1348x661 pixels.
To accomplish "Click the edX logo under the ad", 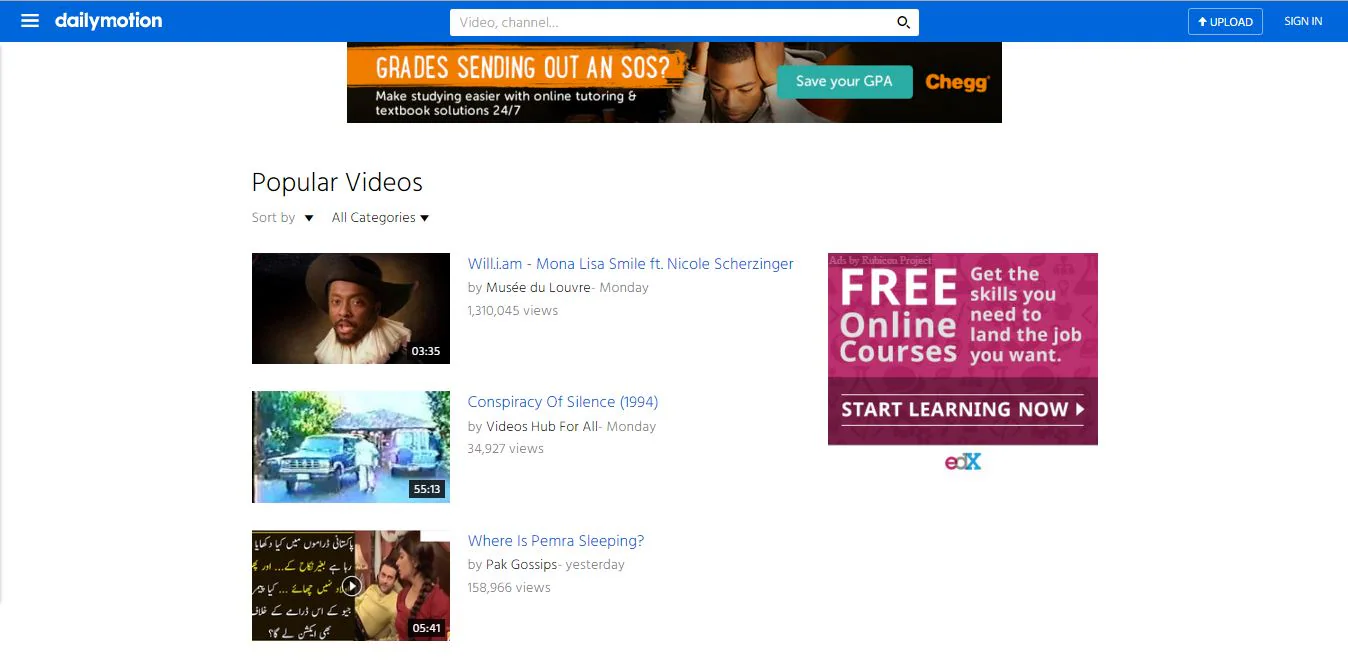I will tap(963, 461).
